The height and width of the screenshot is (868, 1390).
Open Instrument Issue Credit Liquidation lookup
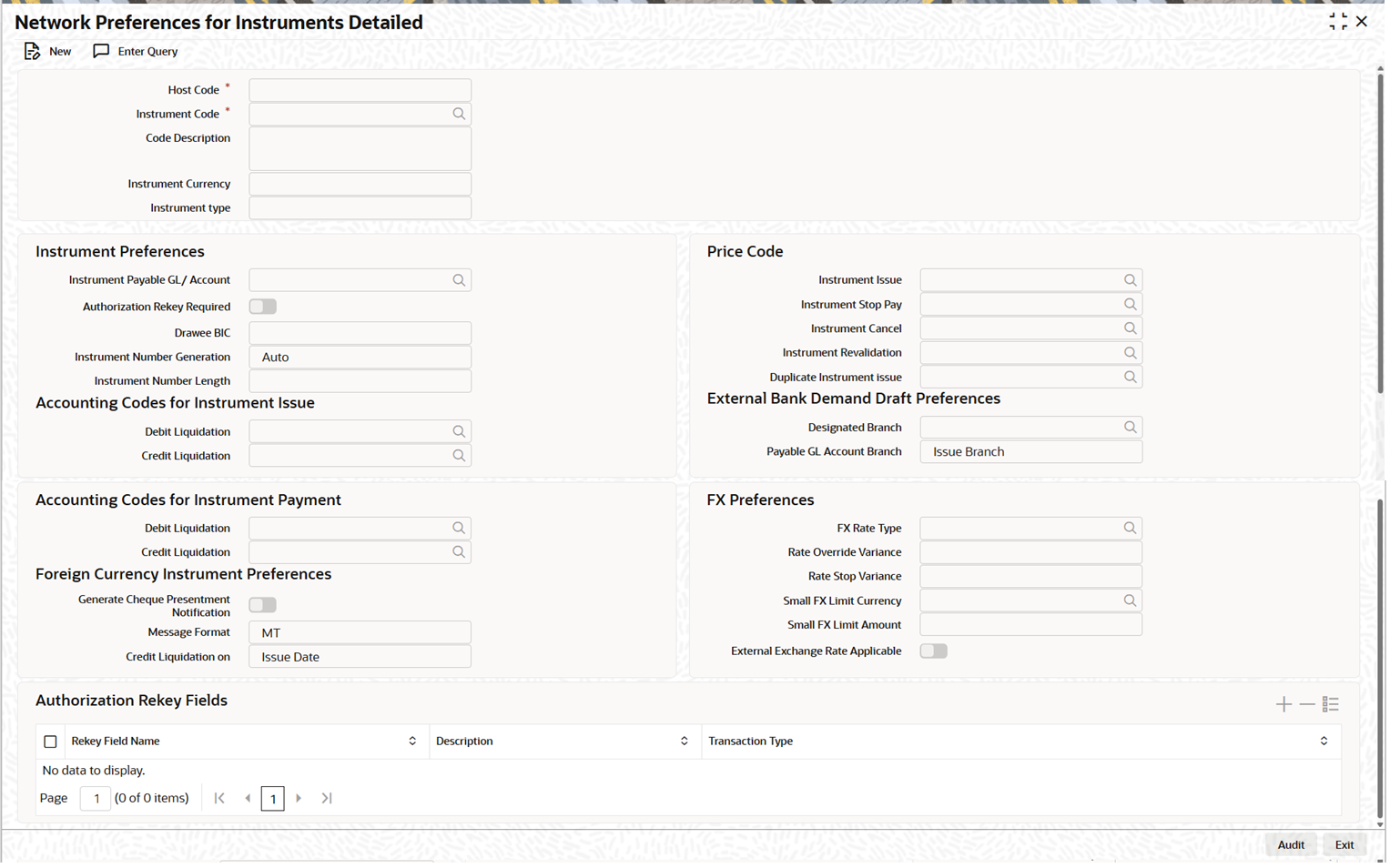click(459, 456)
